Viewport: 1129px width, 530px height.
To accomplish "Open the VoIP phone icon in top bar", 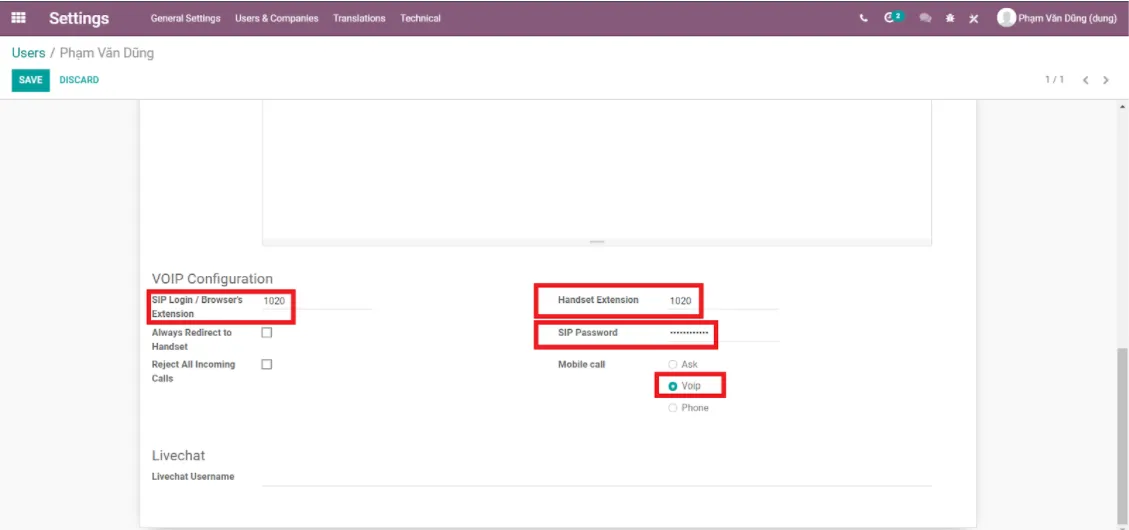I will (x=863, y=19).
